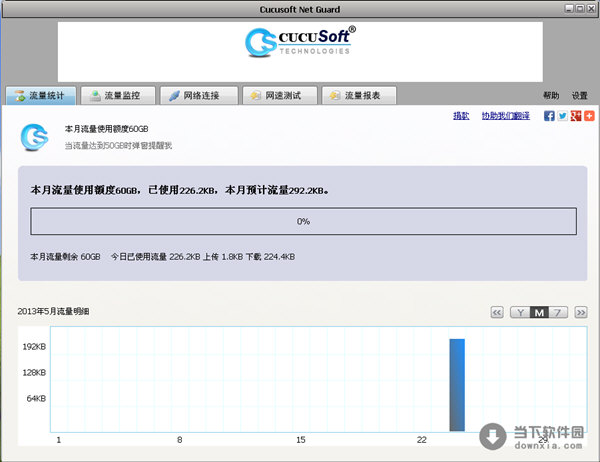Go to next period with >> button
This screenshot has height=462, width=600.
click(x=581, y=313)
